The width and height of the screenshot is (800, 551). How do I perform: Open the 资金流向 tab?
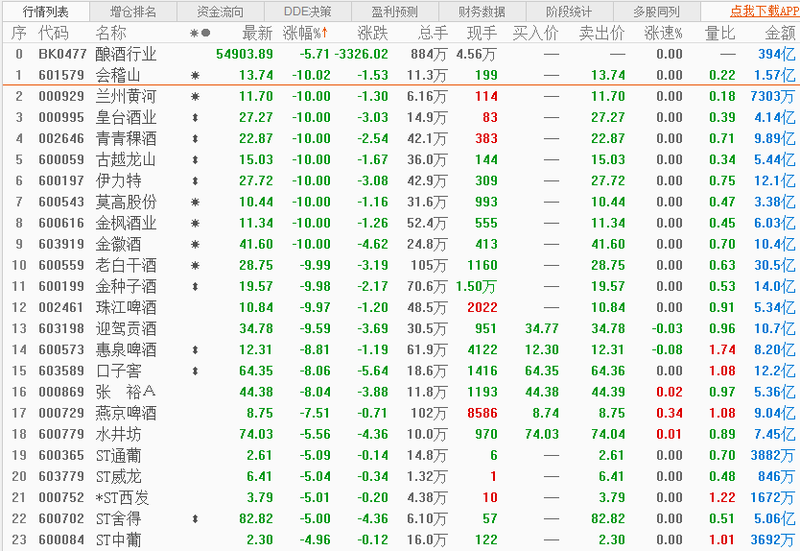pyautogui.click(x=220, y=11)
